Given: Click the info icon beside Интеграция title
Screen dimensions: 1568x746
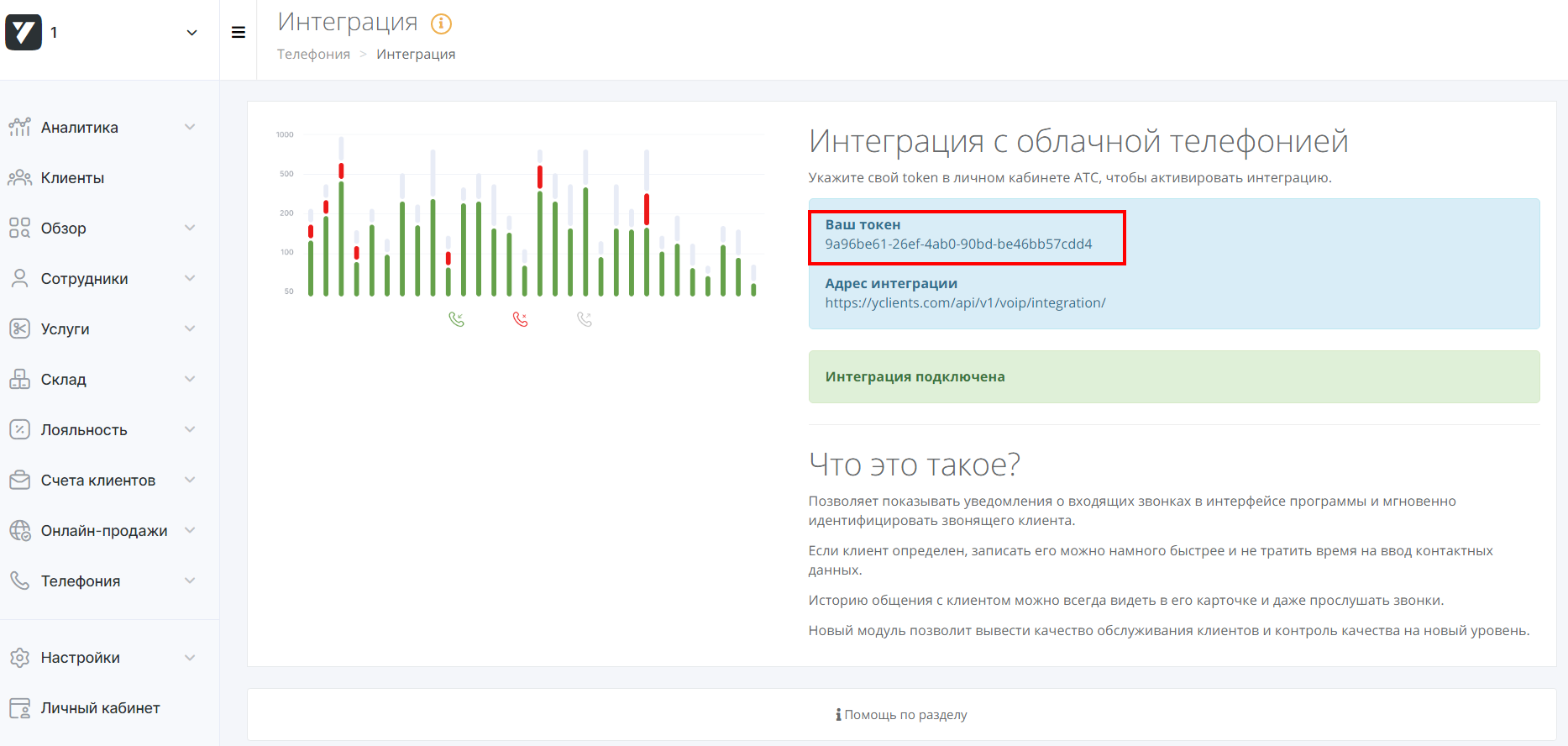Looking at the screenshot, I should [x=441, y=24].
